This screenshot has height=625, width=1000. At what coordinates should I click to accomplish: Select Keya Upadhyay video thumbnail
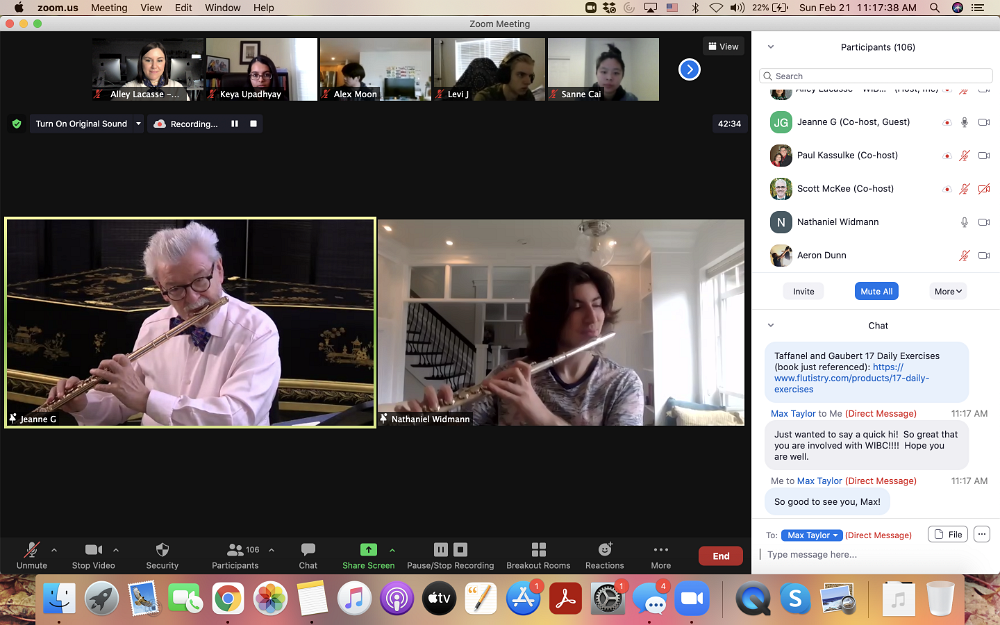(261, 69)
